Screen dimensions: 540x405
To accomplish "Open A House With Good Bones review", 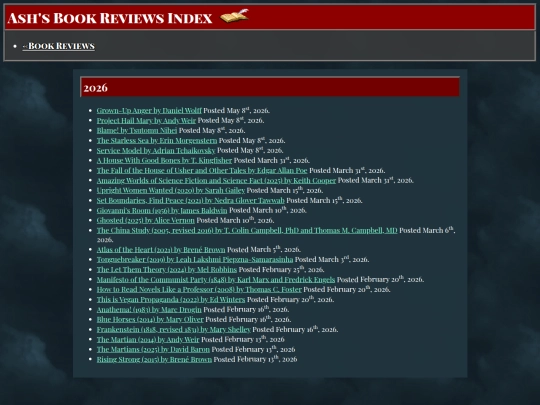I will click(164, 160).
